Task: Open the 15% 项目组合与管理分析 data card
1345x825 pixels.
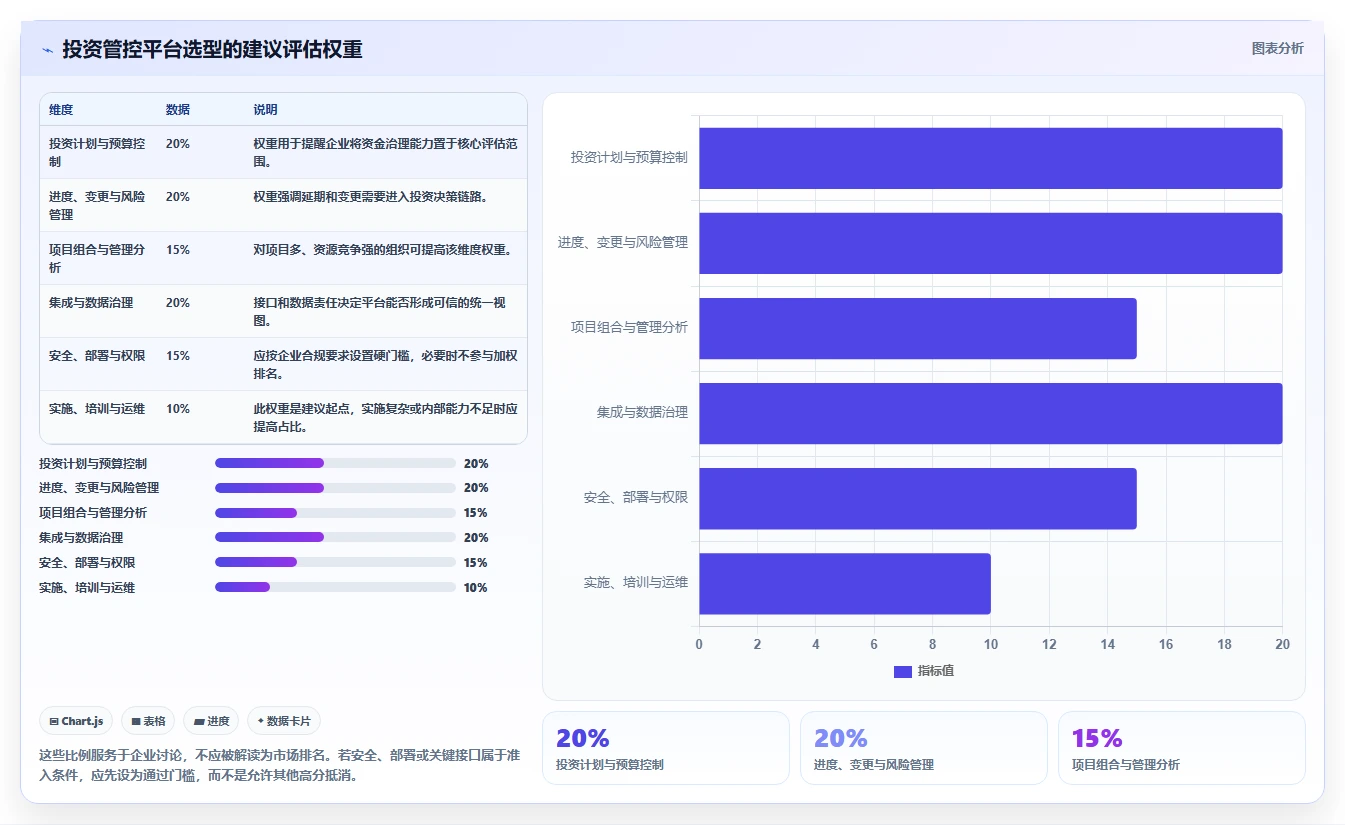Action: pos(1181,748)
